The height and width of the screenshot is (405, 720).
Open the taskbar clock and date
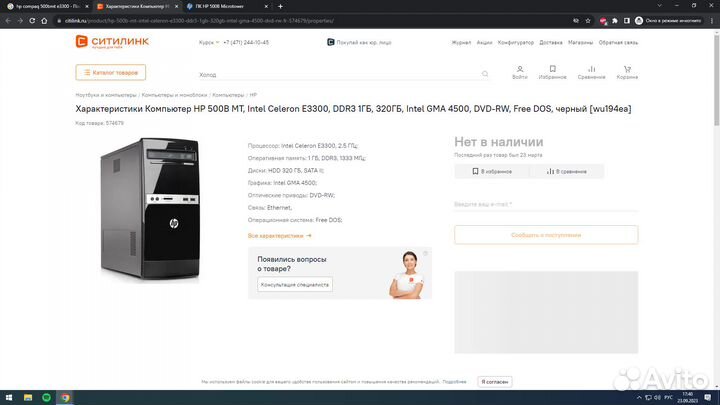click(x=687, y=398)
